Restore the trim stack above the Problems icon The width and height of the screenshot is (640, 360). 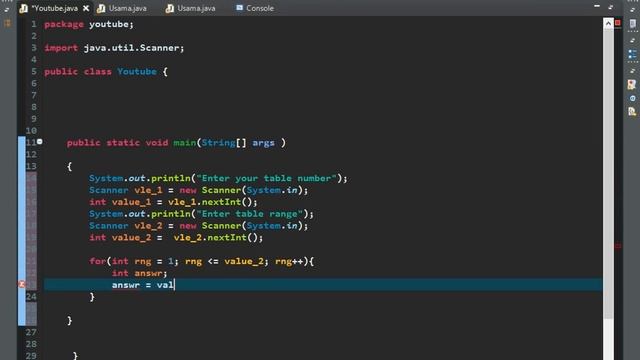click(x=632, y=71)
